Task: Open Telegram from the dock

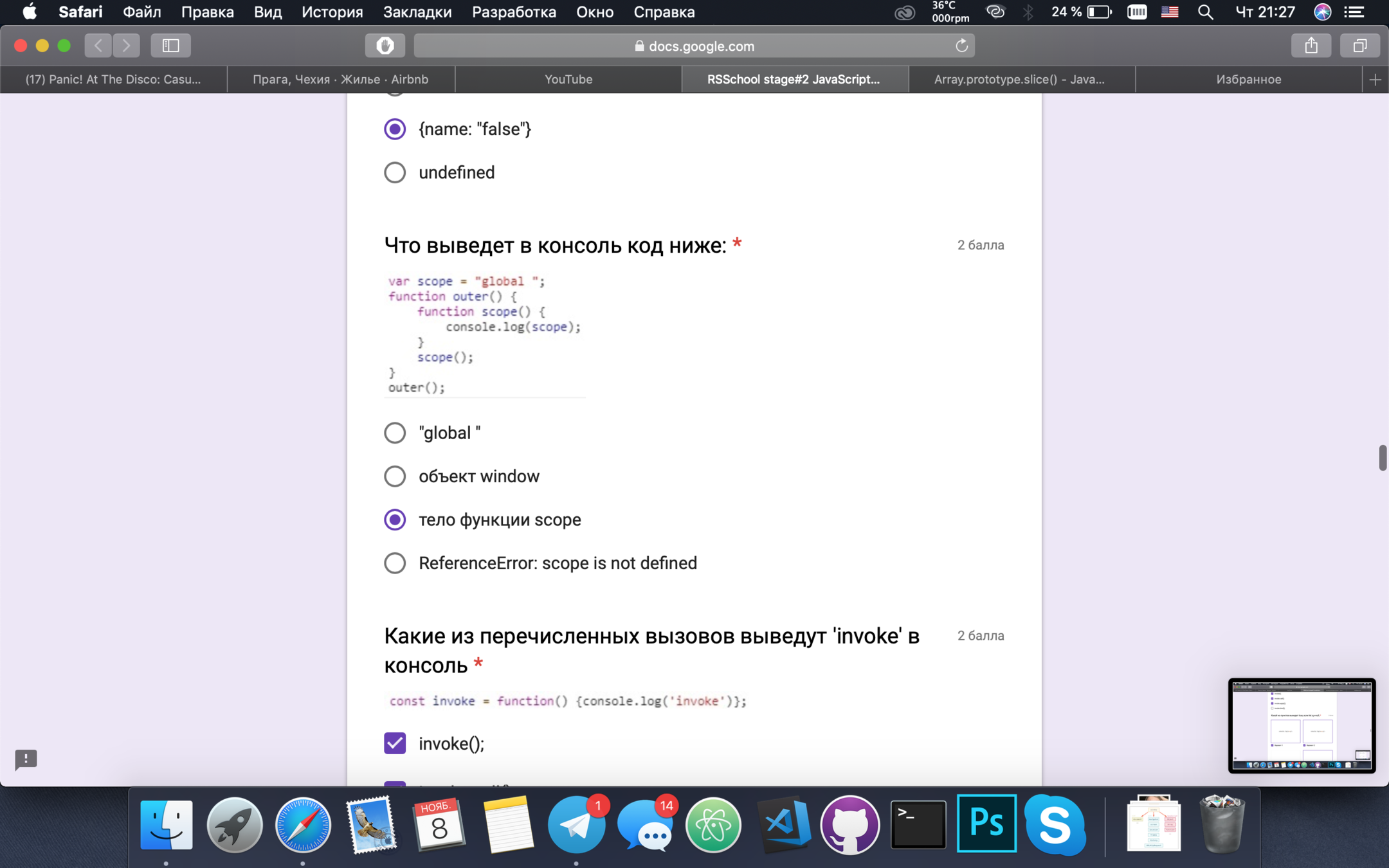Action: click(576, 825)
